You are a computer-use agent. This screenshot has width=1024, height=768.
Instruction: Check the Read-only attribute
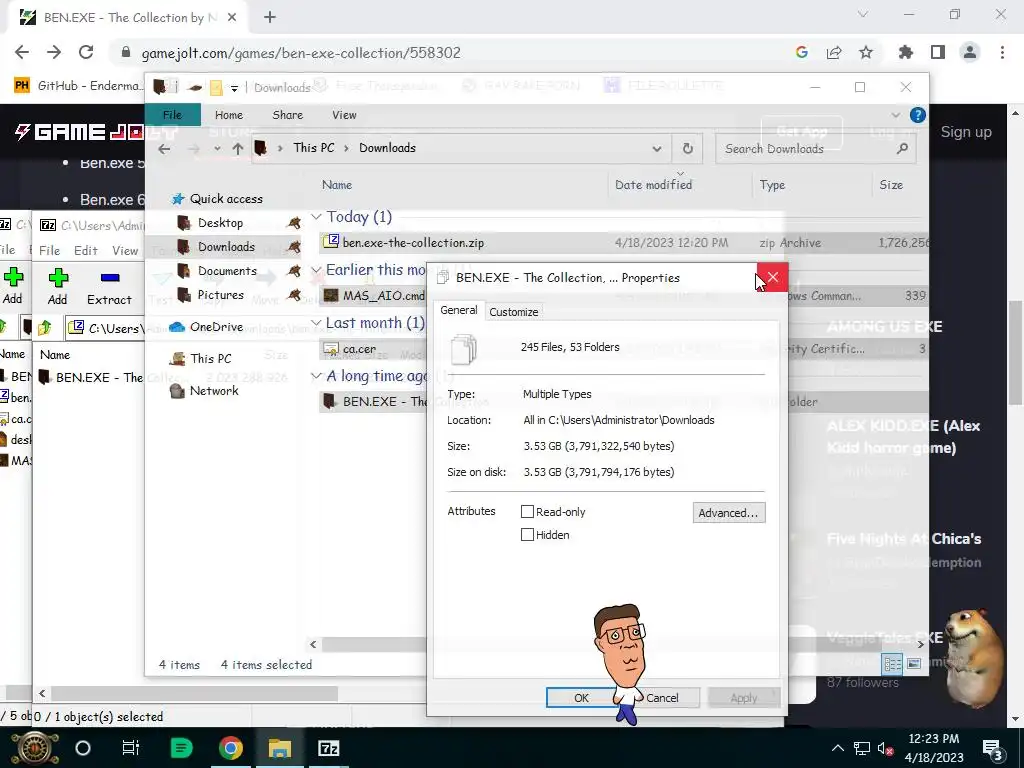pyautogui.click(x=528, y=512)
